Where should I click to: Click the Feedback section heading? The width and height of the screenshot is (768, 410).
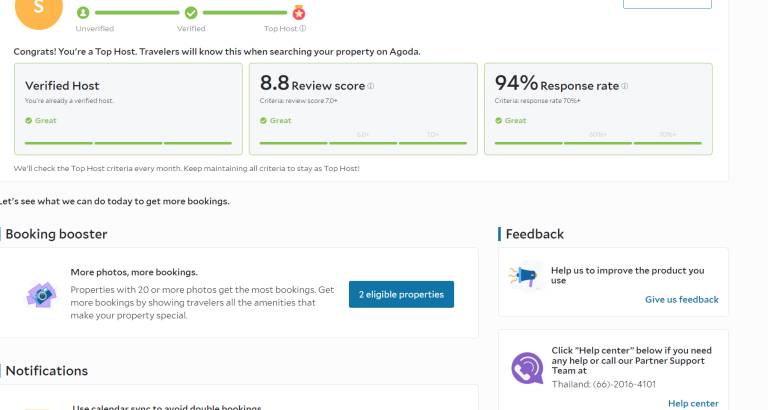(x=535, y=234)
